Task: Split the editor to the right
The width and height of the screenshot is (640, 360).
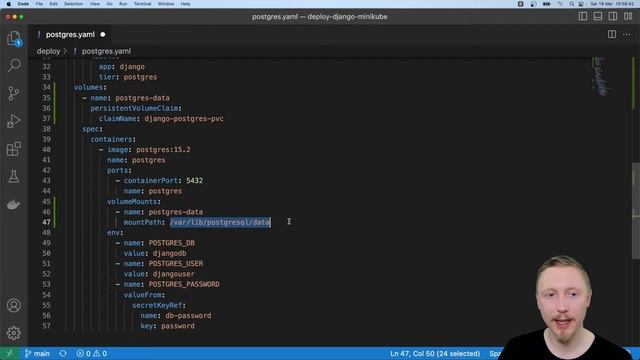Action: (x=612, y=35)
